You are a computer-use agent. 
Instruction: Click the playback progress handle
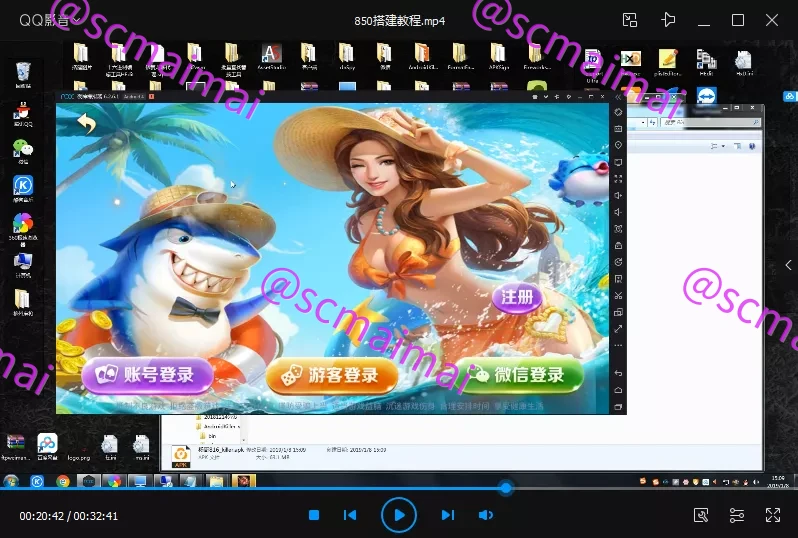[505, 488]
